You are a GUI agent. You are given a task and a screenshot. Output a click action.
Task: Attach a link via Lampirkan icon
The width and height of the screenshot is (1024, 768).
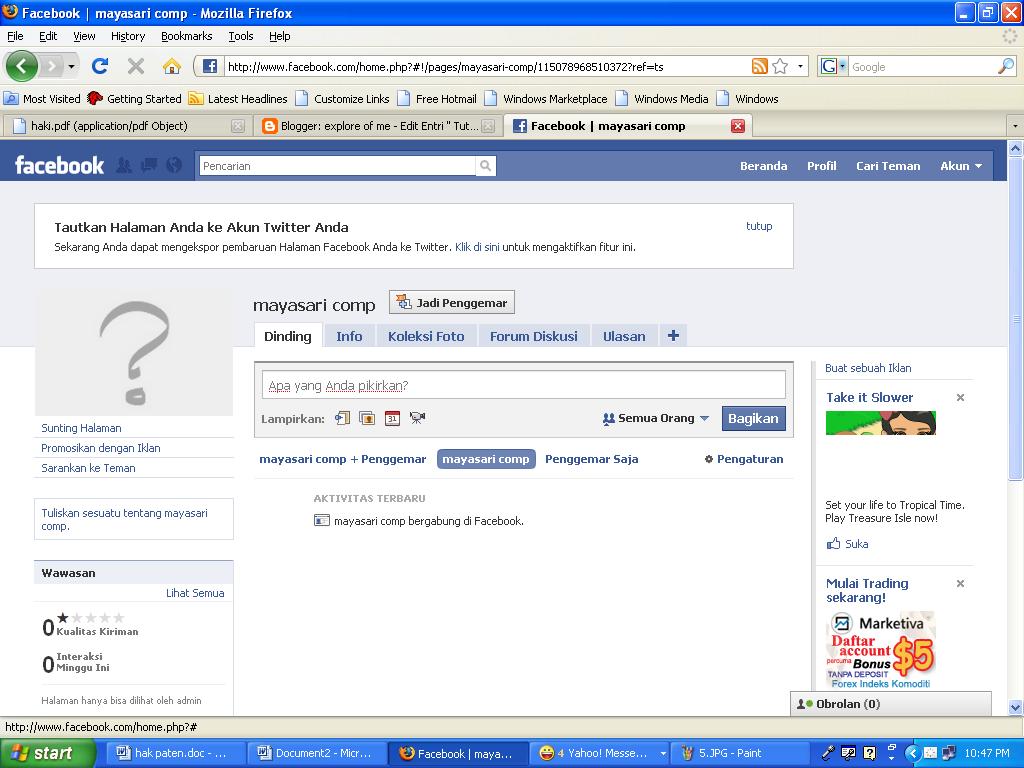342,418
